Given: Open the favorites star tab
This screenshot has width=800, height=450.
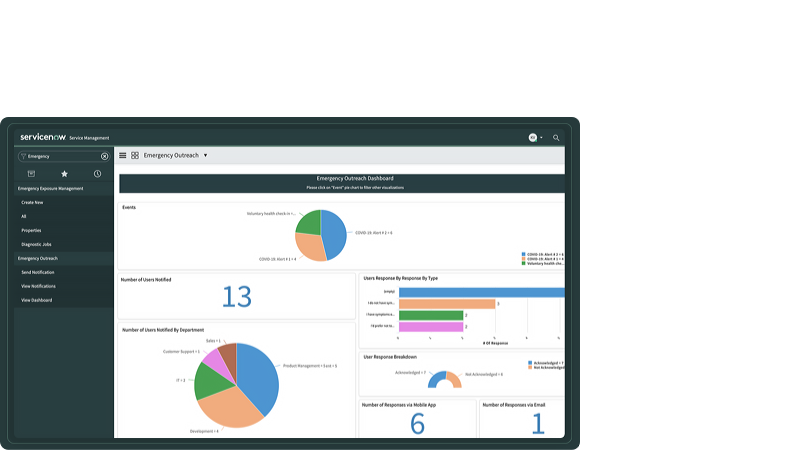Looking at the screenshot, I should point(64,174).
